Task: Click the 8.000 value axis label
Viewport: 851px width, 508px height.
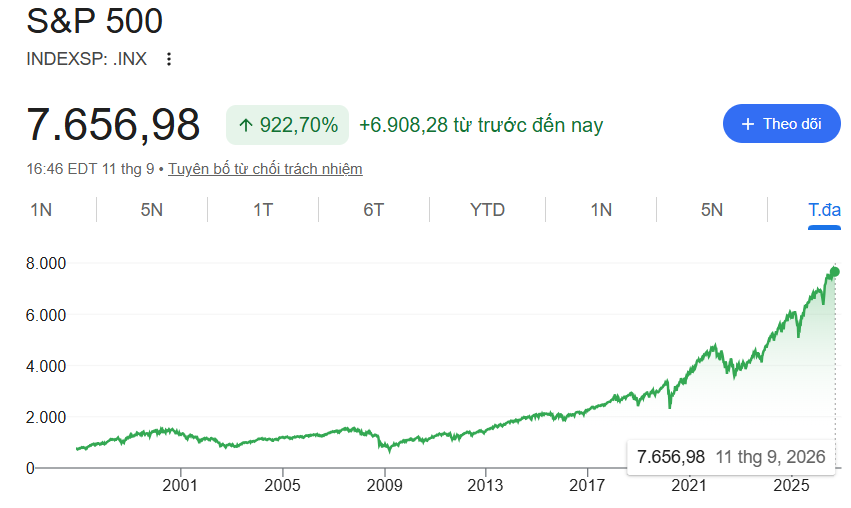Action: click(x=46, y=263)
